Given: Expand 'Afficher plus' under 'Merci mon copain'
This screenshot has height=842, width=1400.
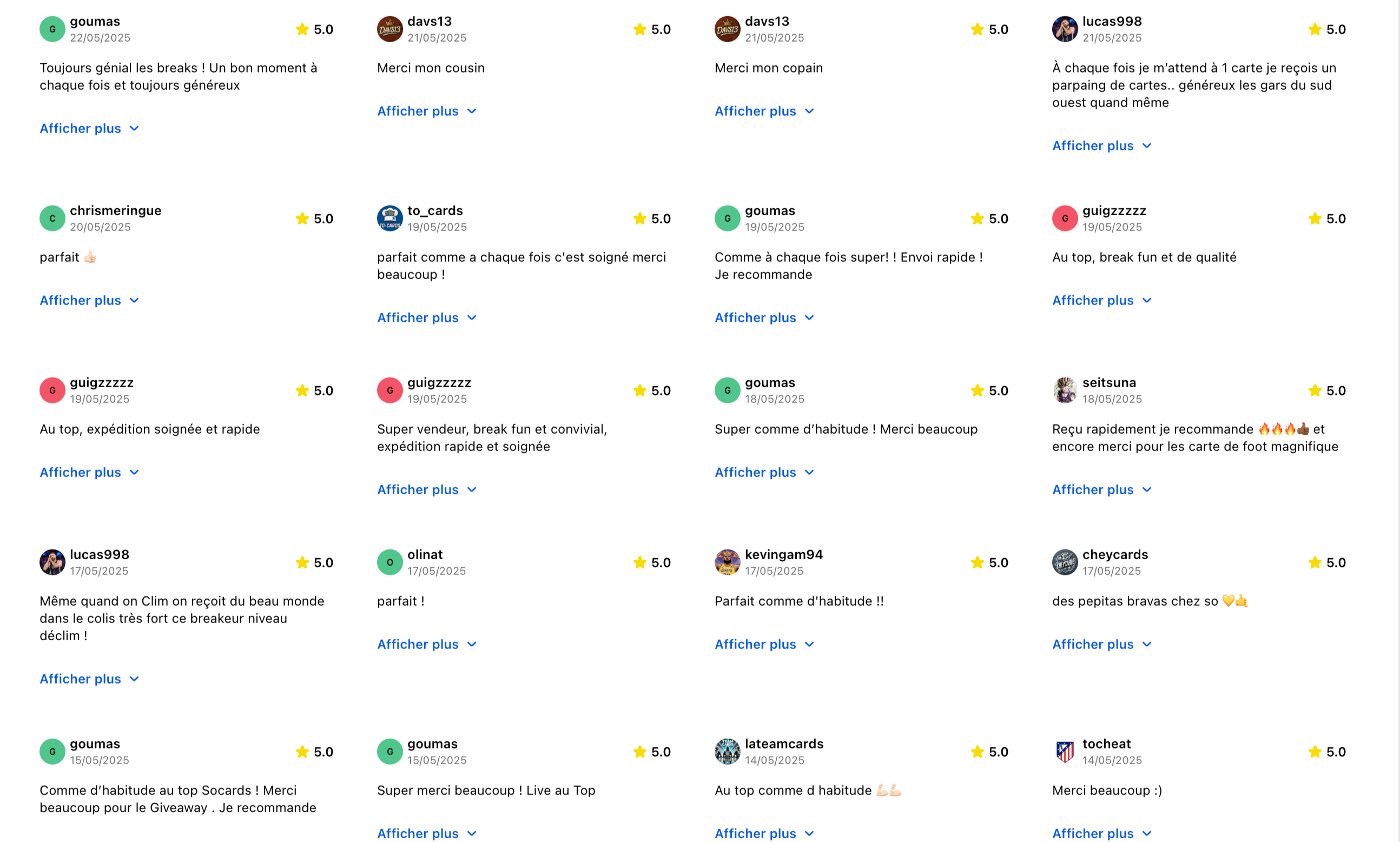Looking at the screenshot, I should click(764, 111).
